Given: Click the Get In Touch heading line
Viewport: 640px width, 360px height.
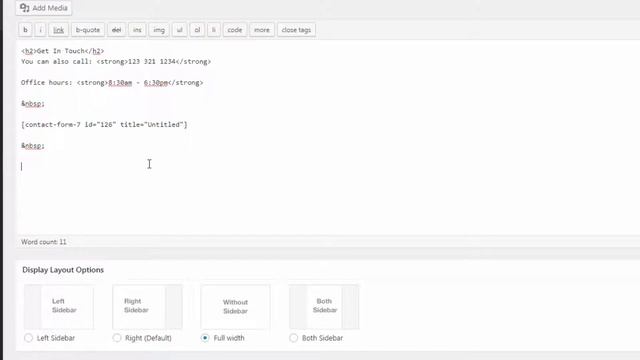Looking at the screenshot, I should (x=63, y=51).
